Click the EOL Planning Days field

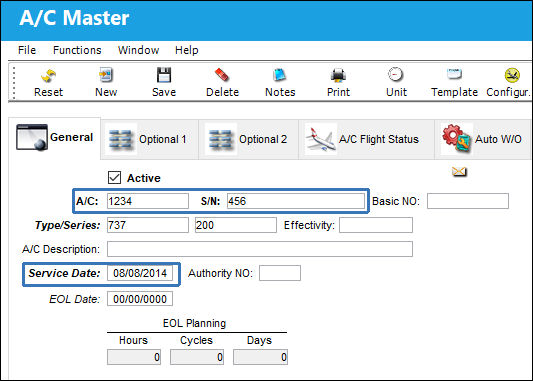coord(260,357)
